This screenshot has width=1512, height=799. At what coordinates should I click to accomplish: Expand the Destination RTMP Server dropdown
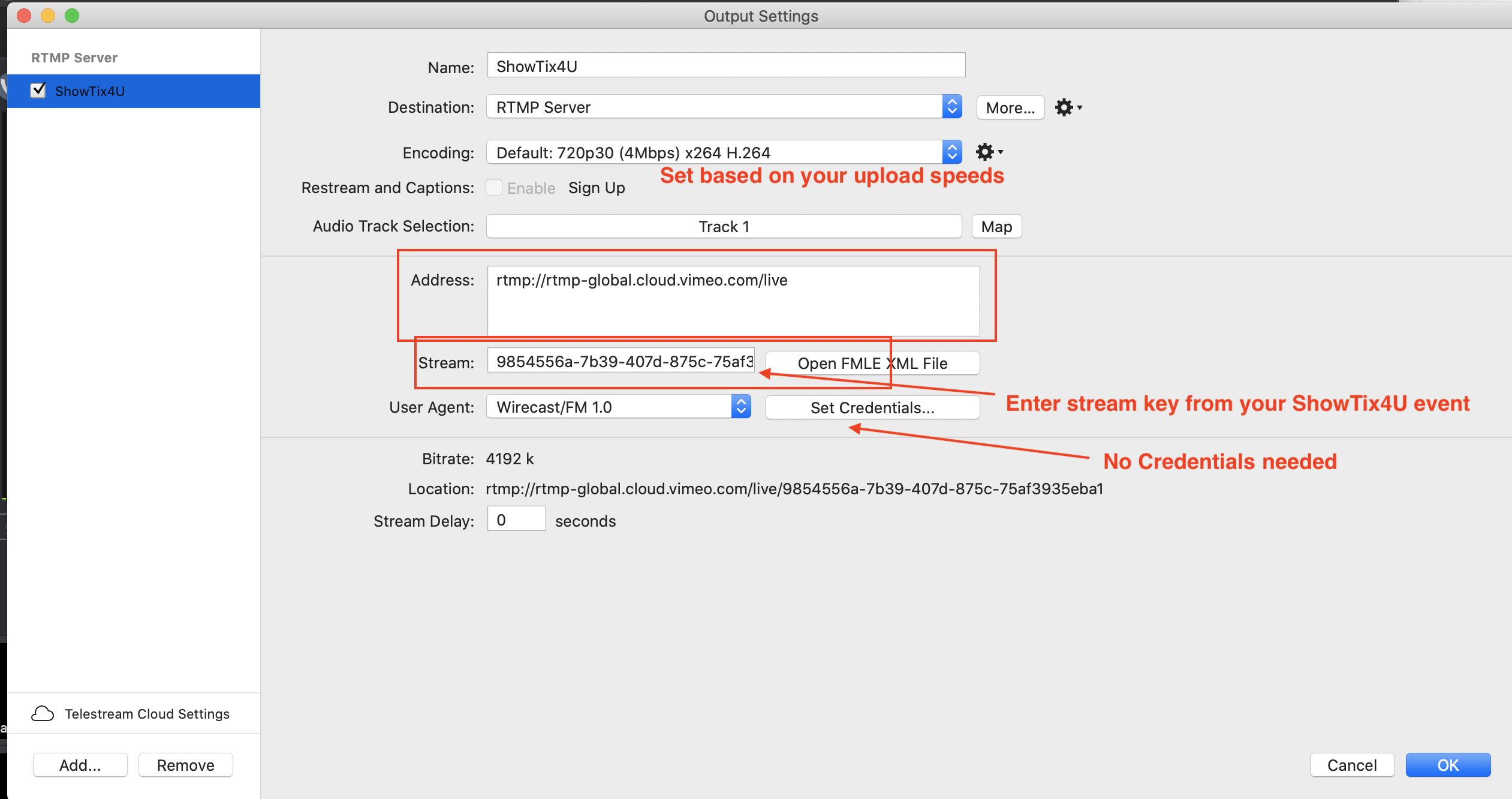tap(724, 107)
